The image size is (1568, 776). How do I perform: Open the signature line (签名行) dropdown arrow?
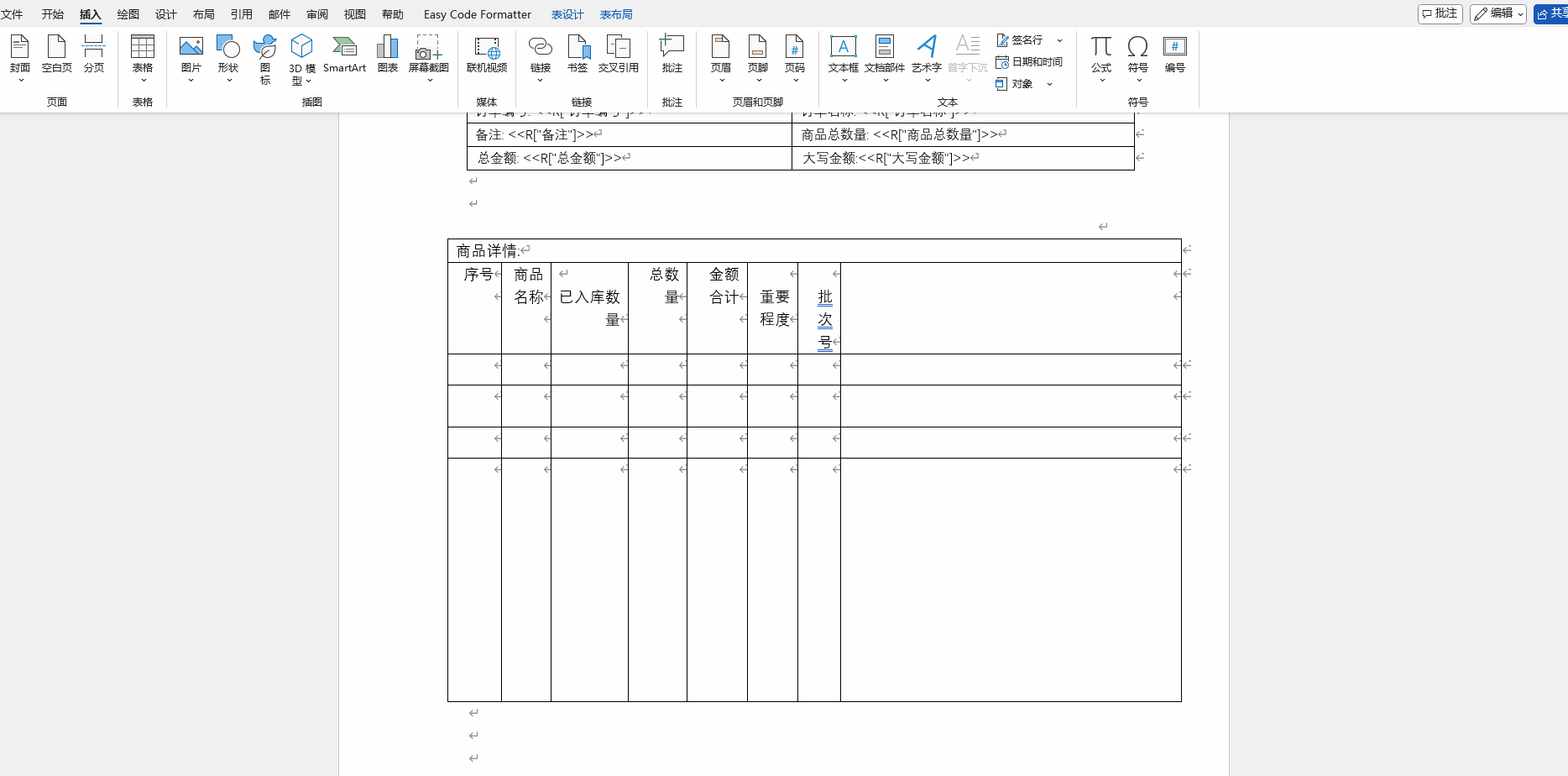[x=1060, y=40]
